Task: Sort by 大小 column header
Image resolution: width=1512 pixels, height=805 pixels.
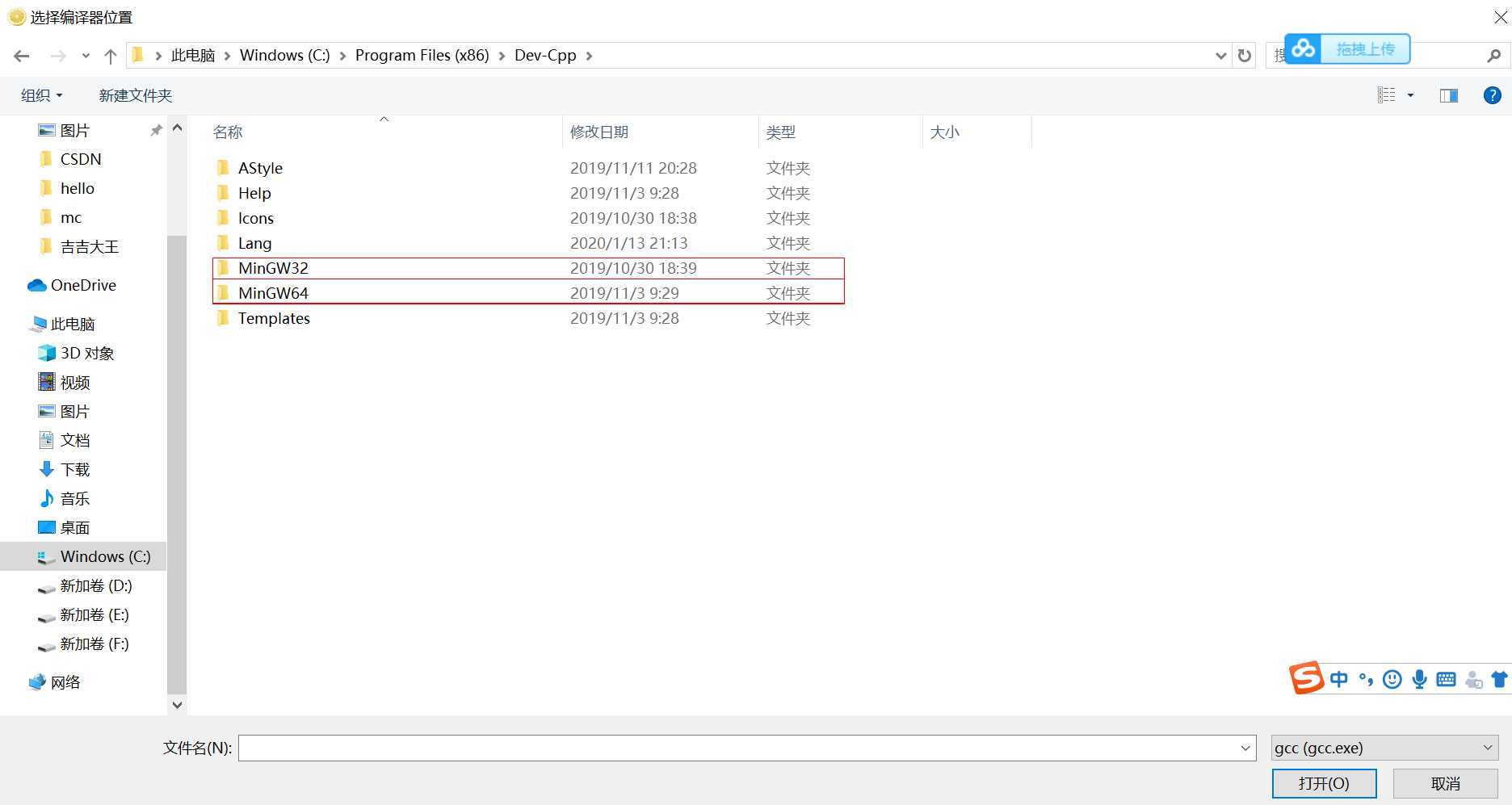Action: pos(944,132)
